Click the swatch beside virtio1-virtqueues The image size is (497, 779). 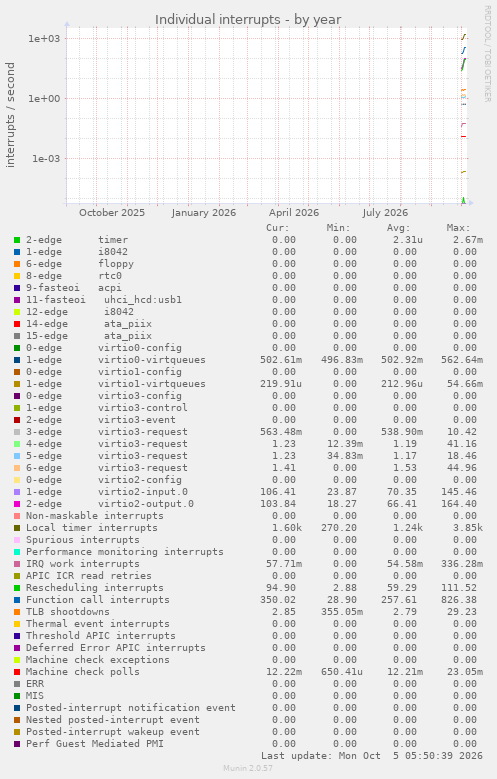point(17,384)
